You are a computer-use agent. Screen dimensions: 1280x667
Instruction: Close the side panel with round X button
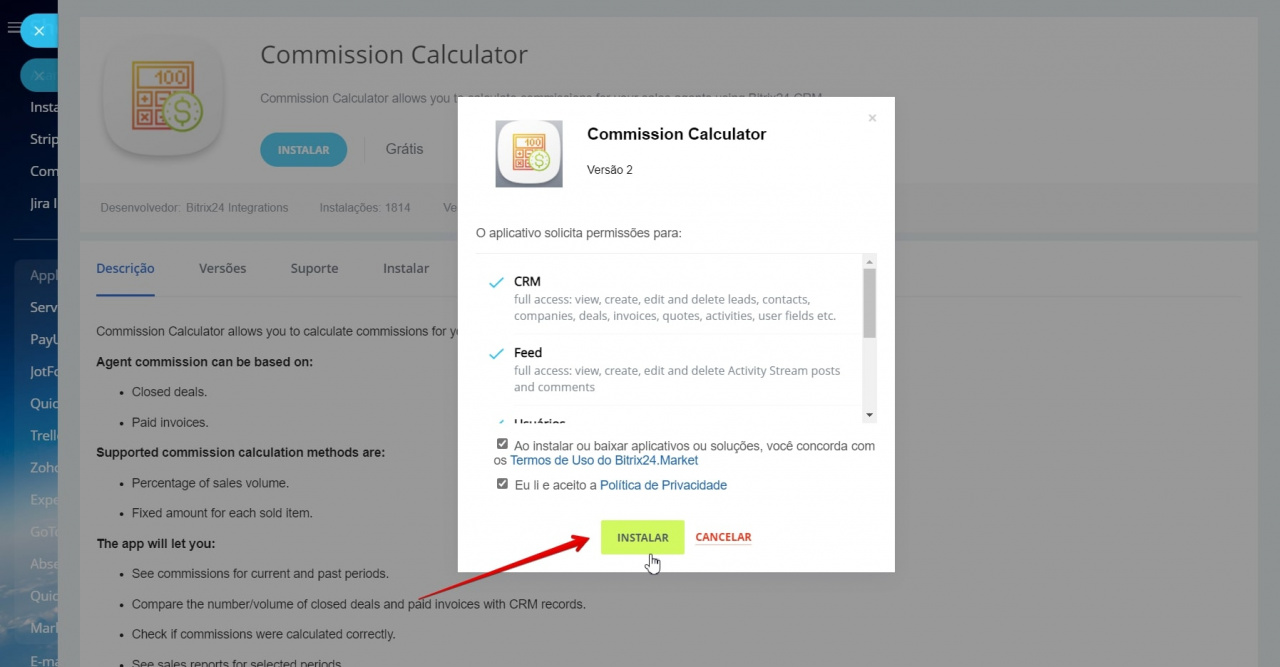coord(39,31)
